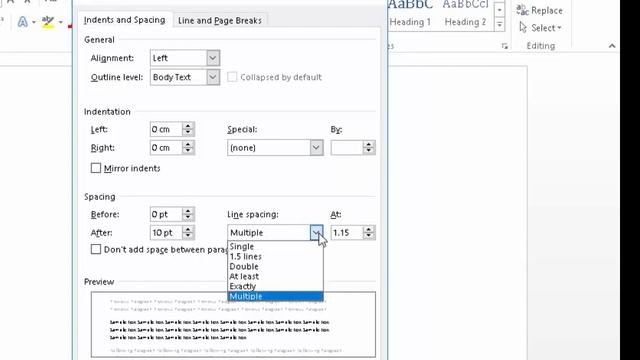Click the Right indentation field
Image resolution: width=640 pixels, height=360 pixels.
coord(166,148)
